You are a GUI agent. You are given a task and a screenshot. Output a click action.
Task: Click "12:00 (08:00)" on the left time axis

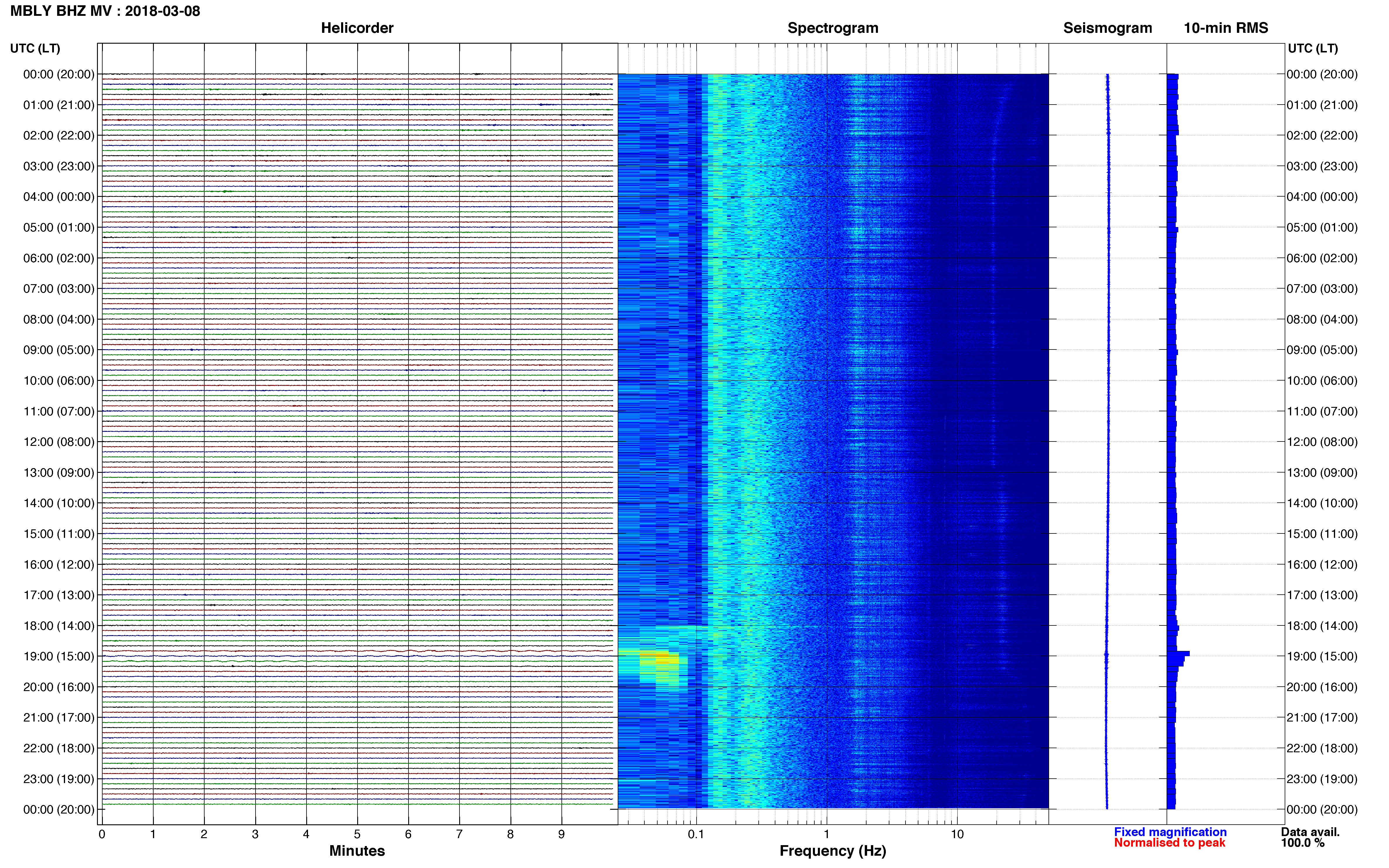[59, 442]
